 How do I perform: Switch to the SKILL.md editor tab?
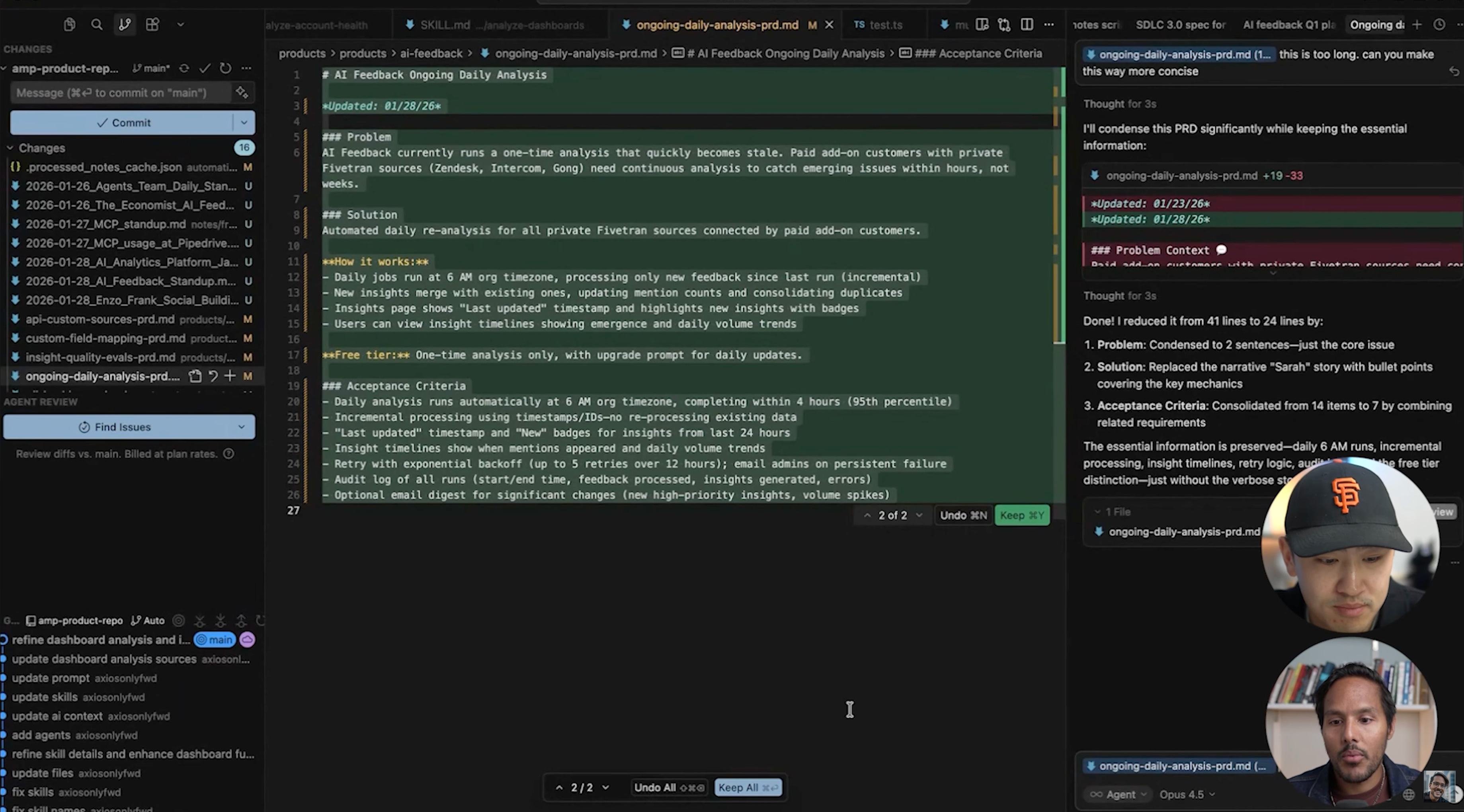tap(445, 25)
